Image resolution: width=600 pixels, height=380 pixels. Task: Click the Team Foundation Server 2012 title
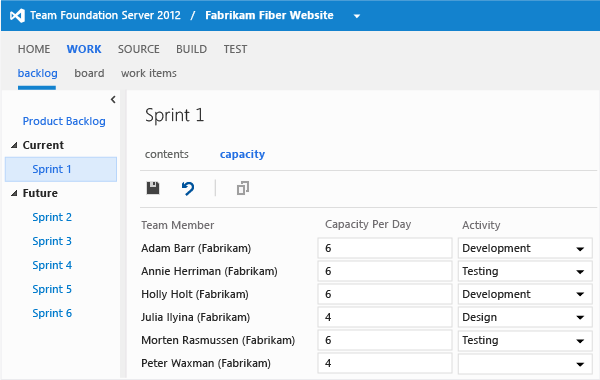coord(105,15)
